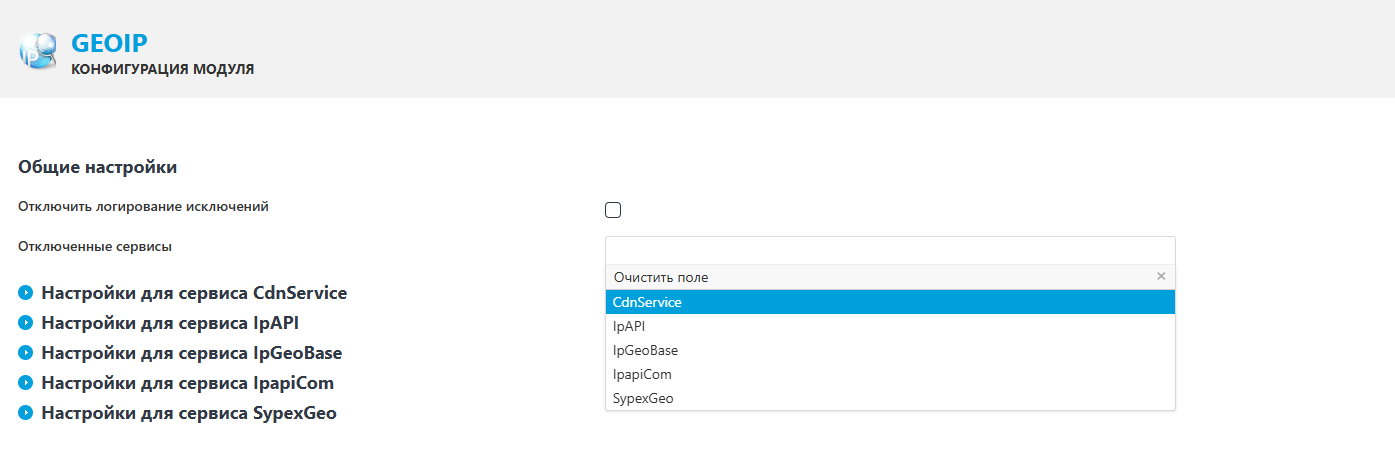The width and height of the screenshot is (1395, 469).
Task: Expand the 'Настройки для сервиса CdnService' section heading
Action: click(x=194, y=293)
